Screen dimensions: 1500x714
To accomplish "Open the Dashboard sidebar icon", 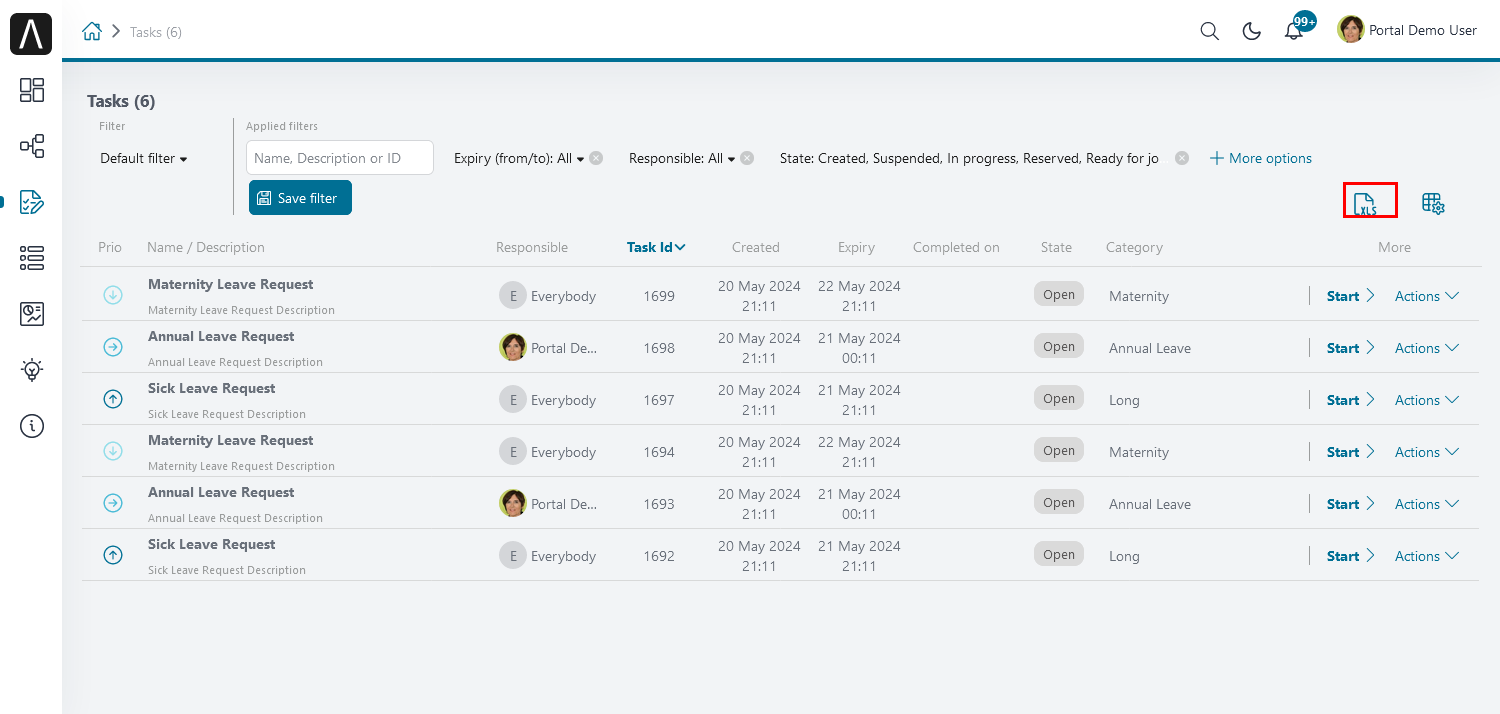I will click(32, 90).
